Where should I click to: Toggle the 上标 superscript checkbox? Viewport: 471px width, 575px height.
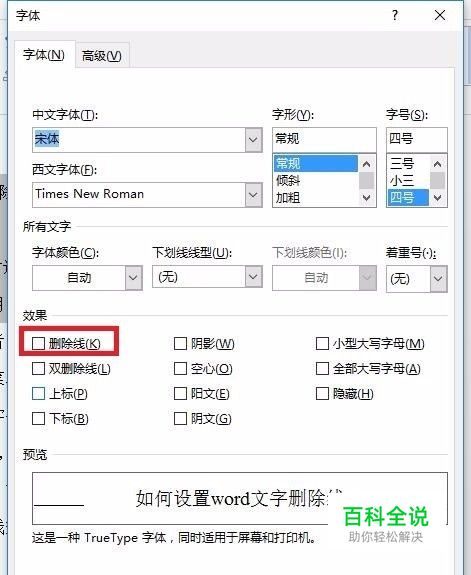coord(38,393)
